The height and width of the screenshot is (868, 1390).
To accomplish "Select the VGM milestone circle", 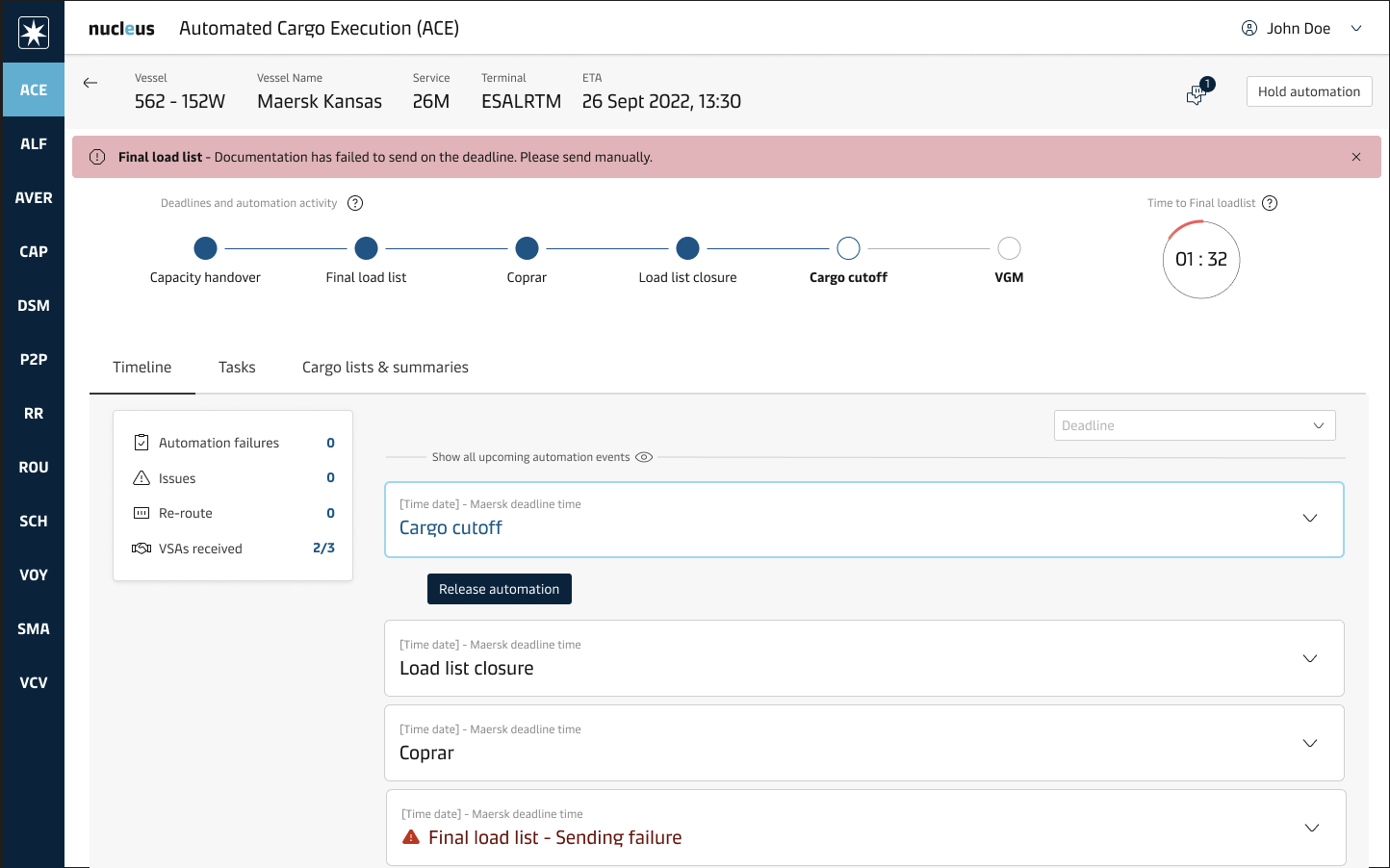I will [x=1009, y=248].
